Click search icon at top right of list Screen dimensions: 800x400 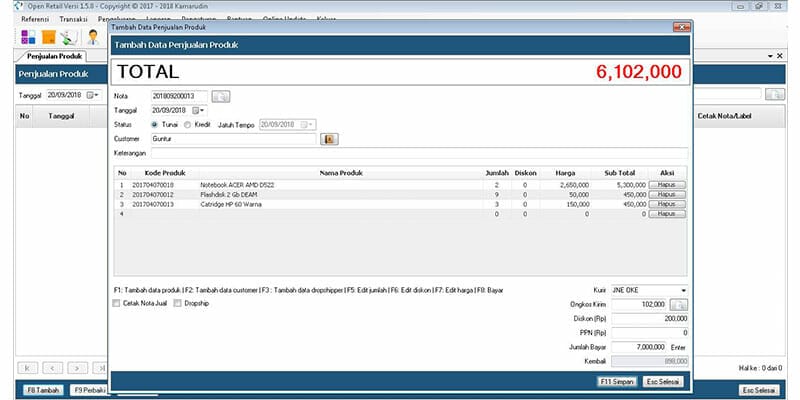click(775, 95)
